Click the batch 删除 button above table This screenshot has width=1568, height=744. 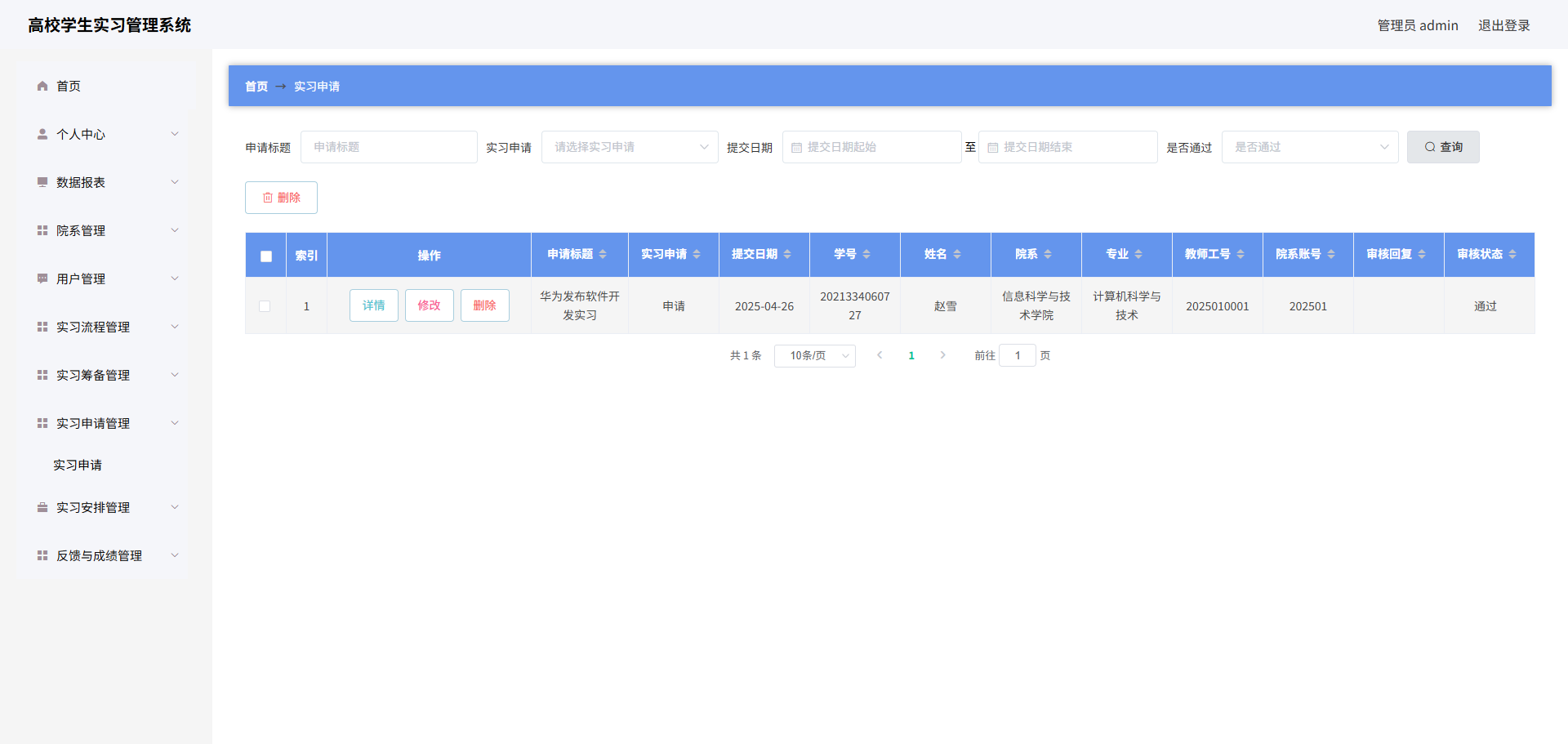281,198
